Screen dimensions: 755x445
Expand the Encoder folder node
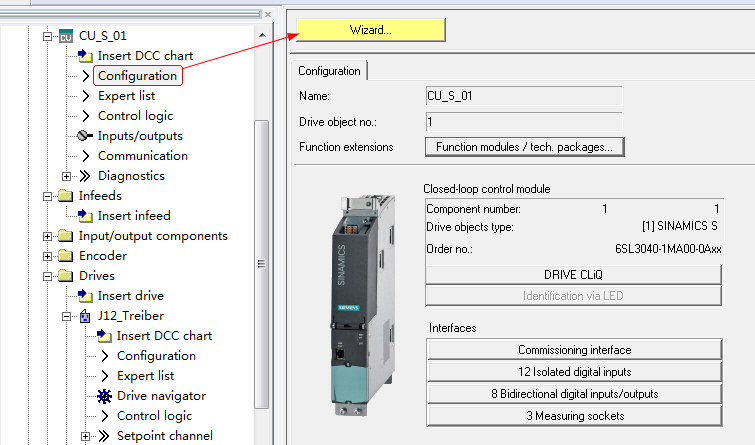pos(47,256)
